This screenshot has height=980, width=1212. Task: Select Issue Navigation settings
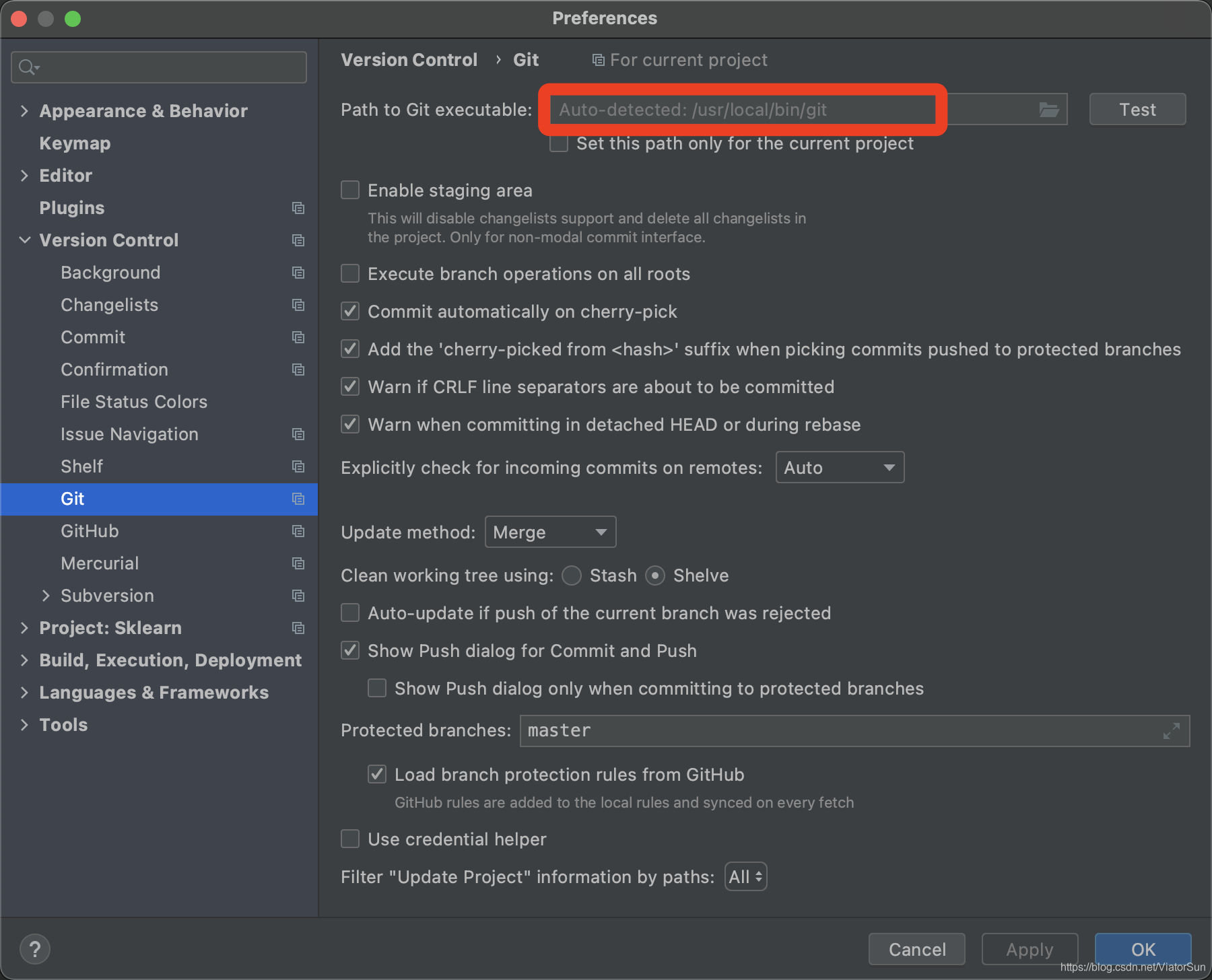click(130, 434)
